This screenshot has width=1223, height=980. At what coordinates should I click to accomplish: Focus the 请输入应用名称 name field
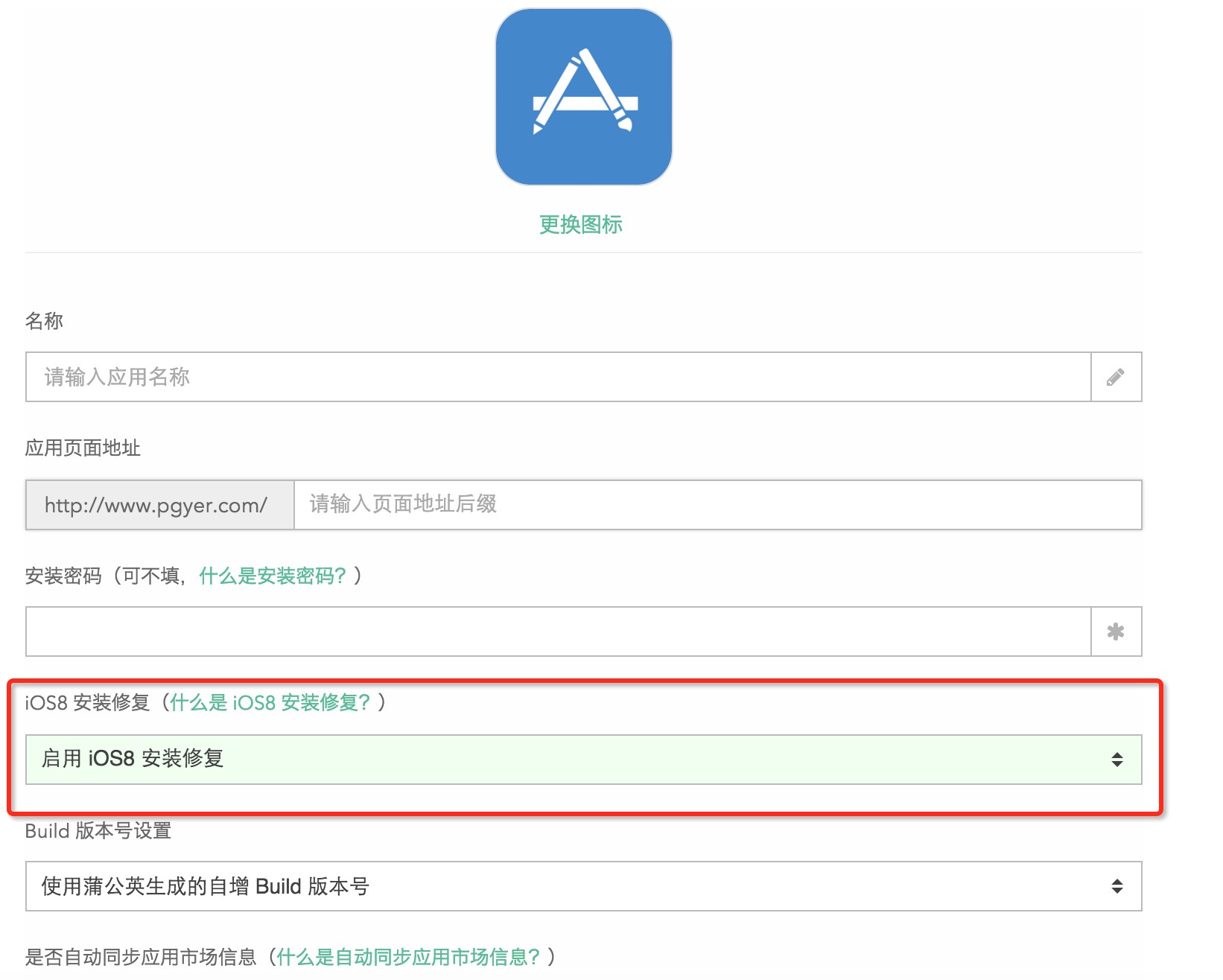tap(558, 377)
